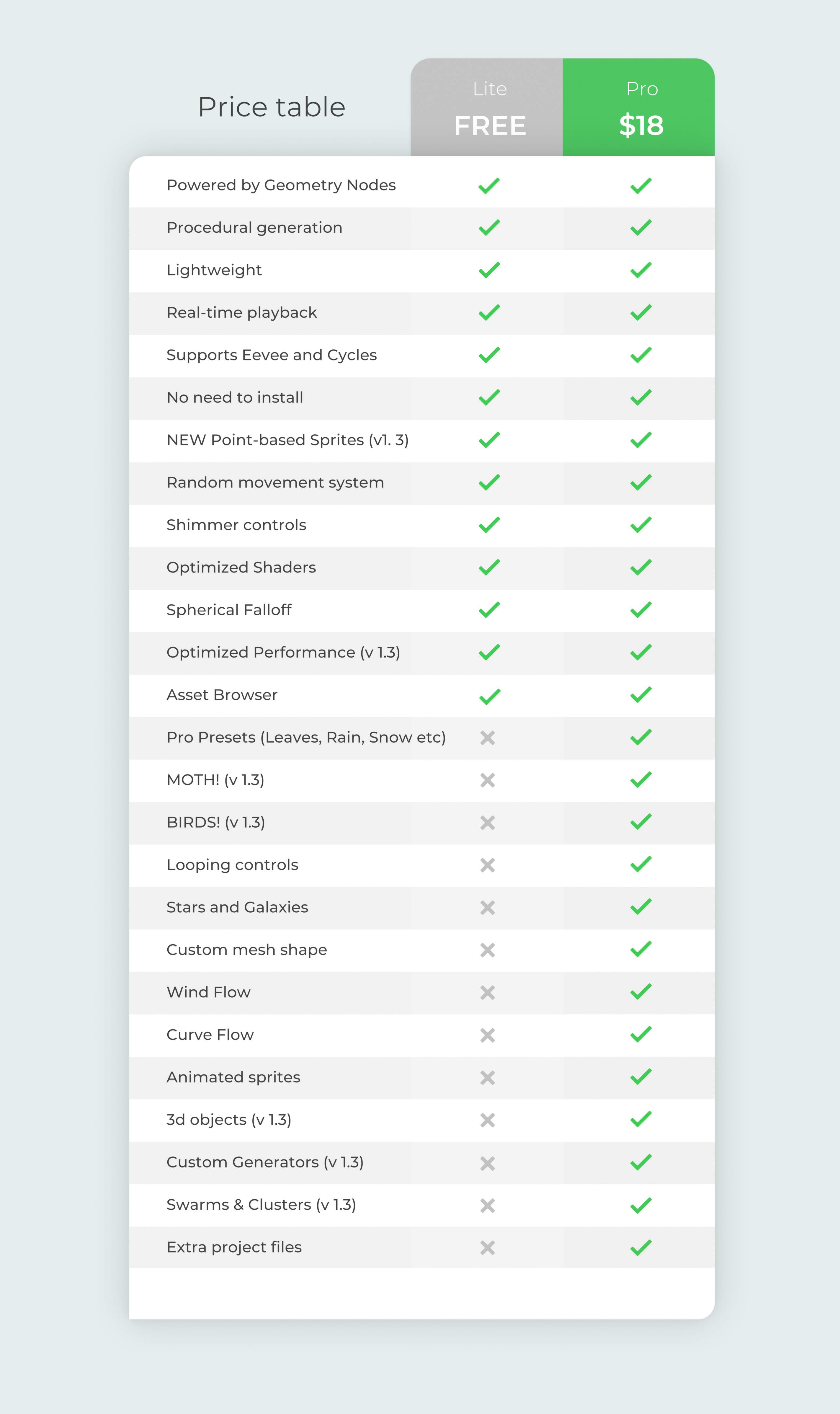Click Lite checkmark for Asset Browser
The width and height of the screenshot is (840, 1414).
point(489,696)
